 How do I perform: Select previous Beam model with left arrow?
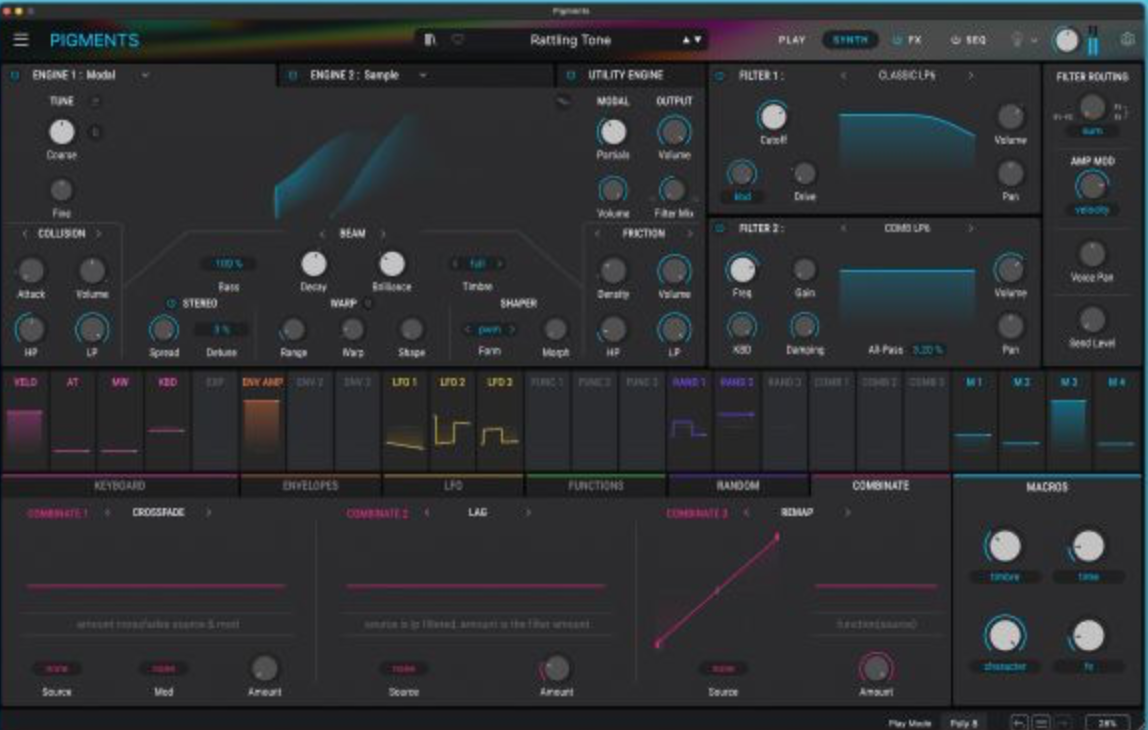pyautogui.click(x=322, y=234)
